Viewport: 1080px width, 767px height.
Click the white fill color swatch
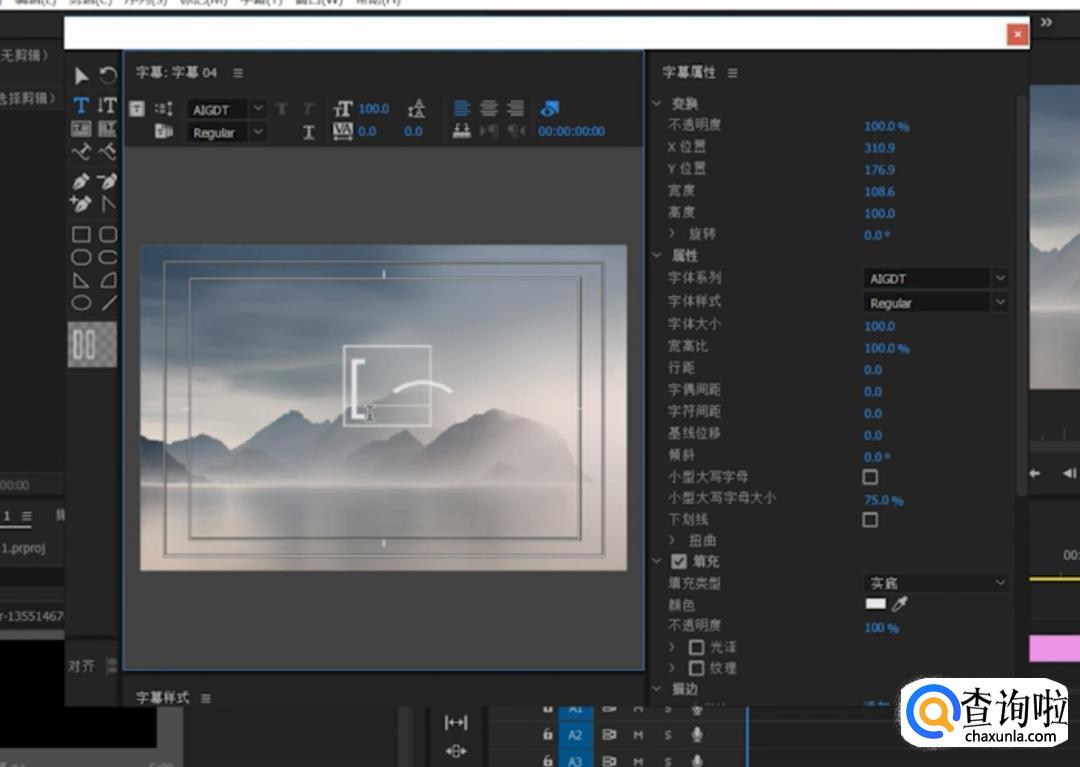click(876, 604)
